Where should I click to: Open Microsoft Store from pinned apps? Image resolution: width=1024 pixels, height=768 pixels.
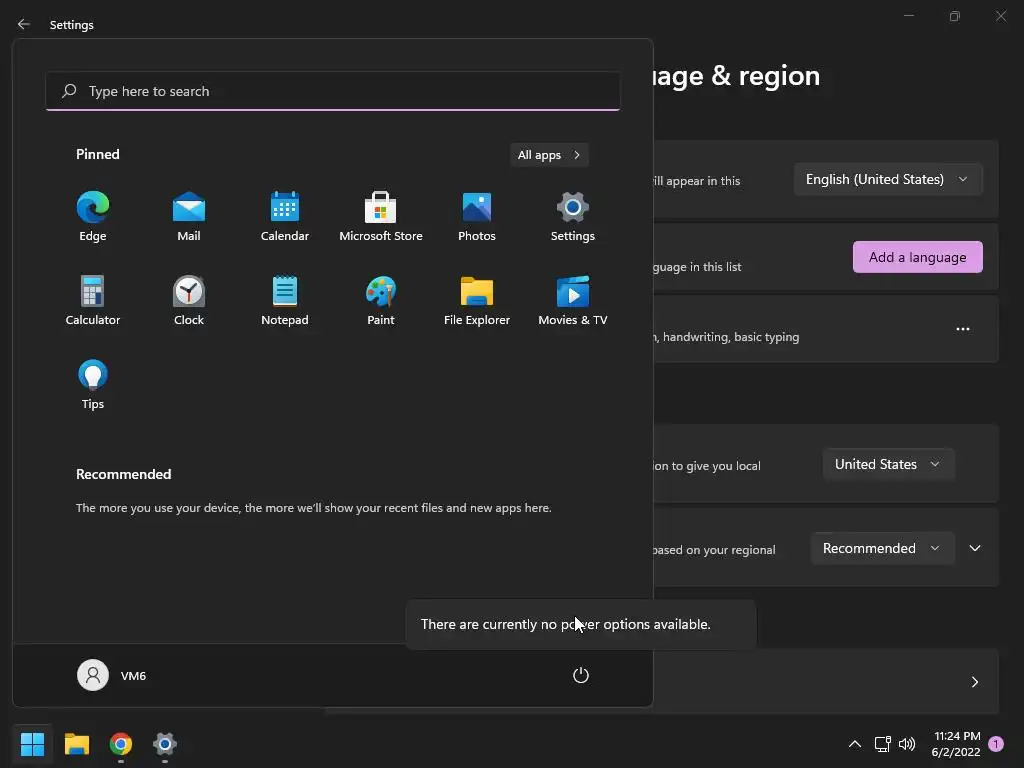(381, 217)
